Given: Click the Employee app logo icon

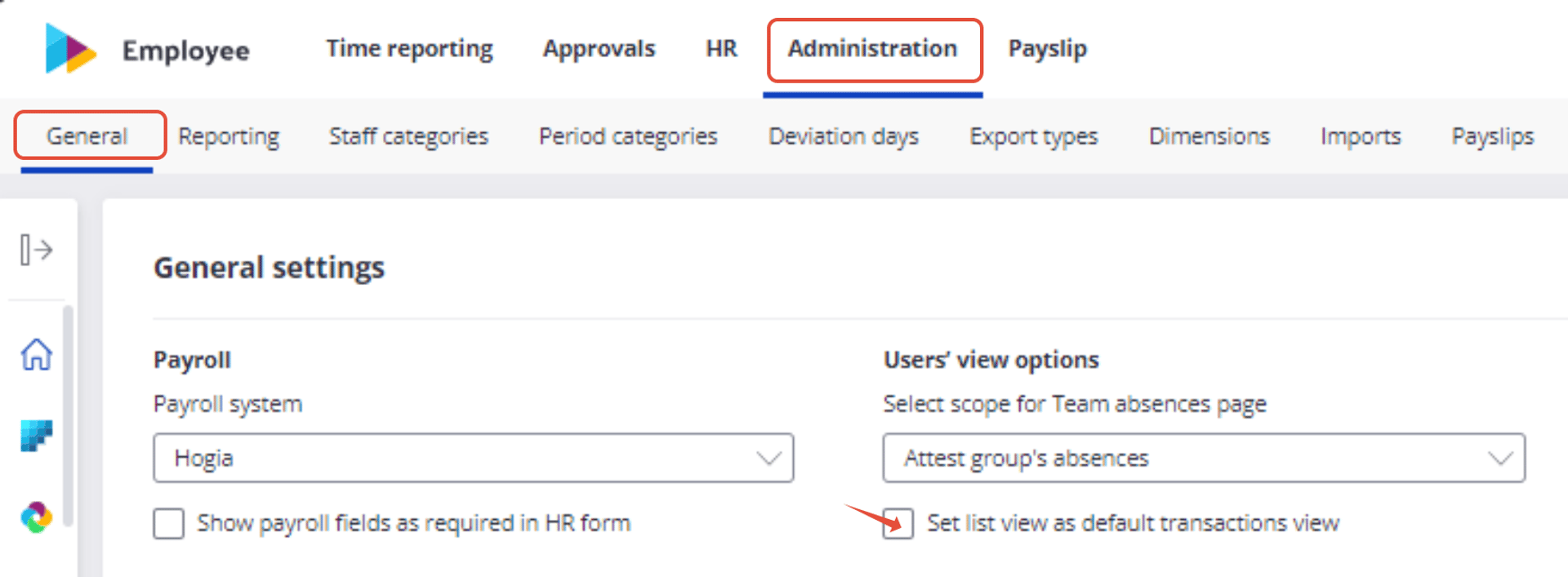Looking at the screenshot, I should click(x=70, y=48).
